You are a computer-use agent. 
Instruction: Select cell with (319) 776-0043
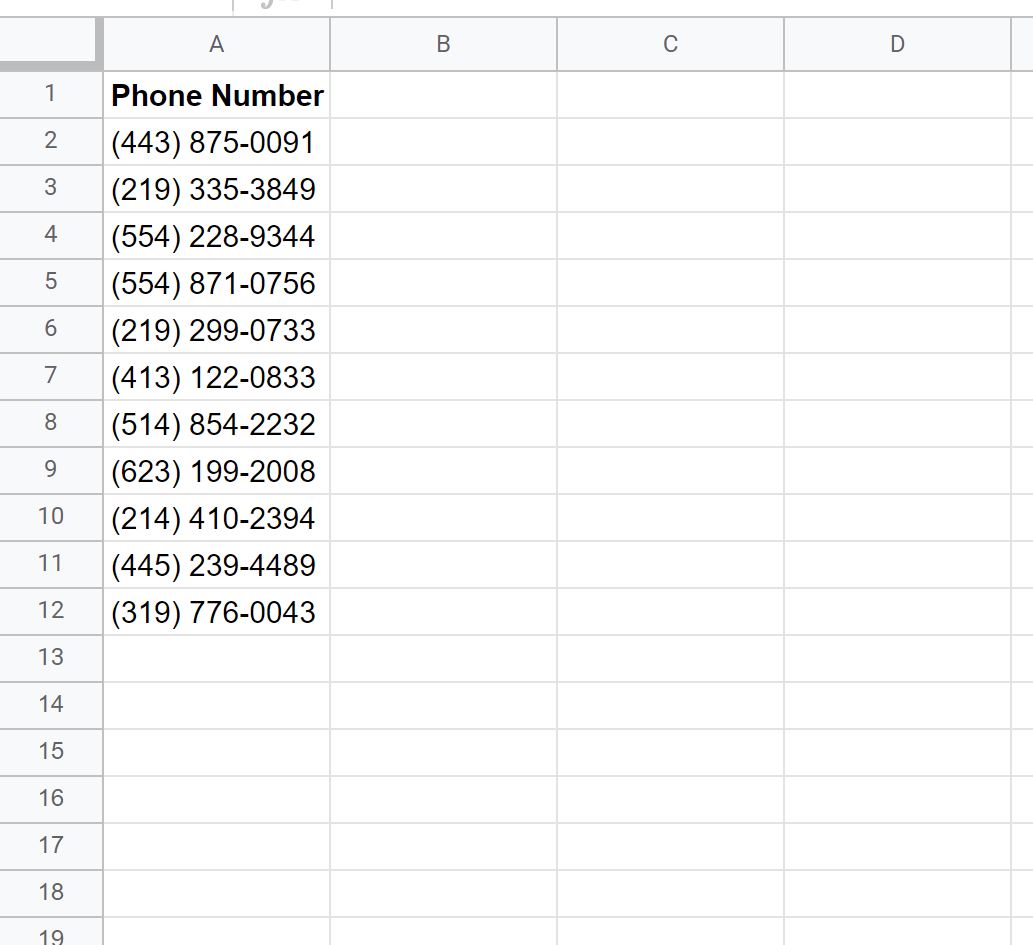[x=217, y=612]
